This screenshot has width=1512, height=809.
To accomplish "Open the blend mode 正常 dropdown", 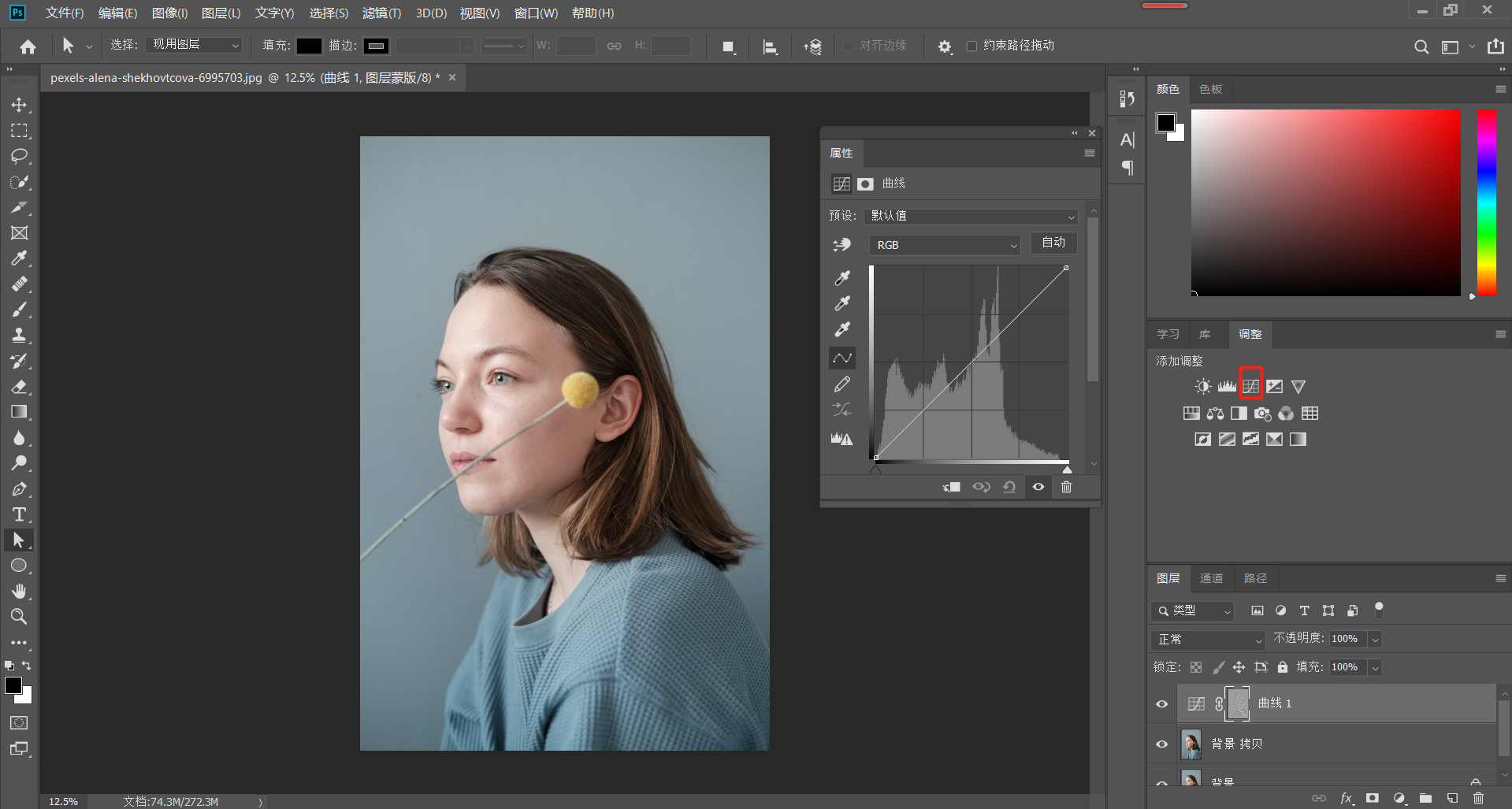I will click(1207, 639).
